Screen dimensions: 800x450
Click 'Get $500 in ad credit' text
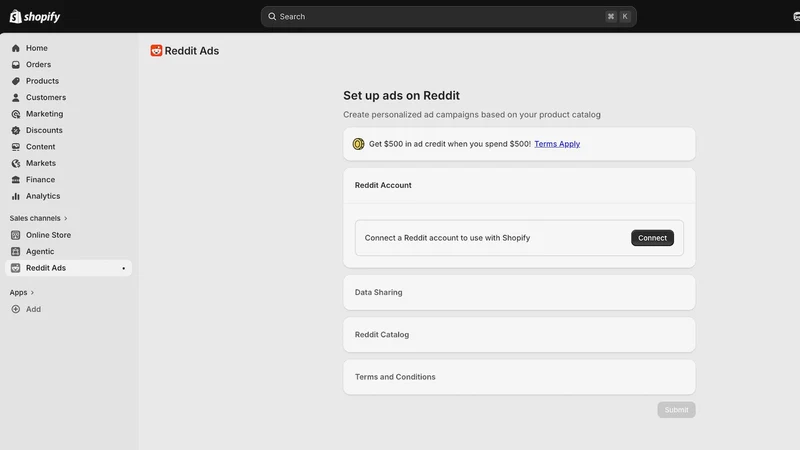click(x=450, y=144)
